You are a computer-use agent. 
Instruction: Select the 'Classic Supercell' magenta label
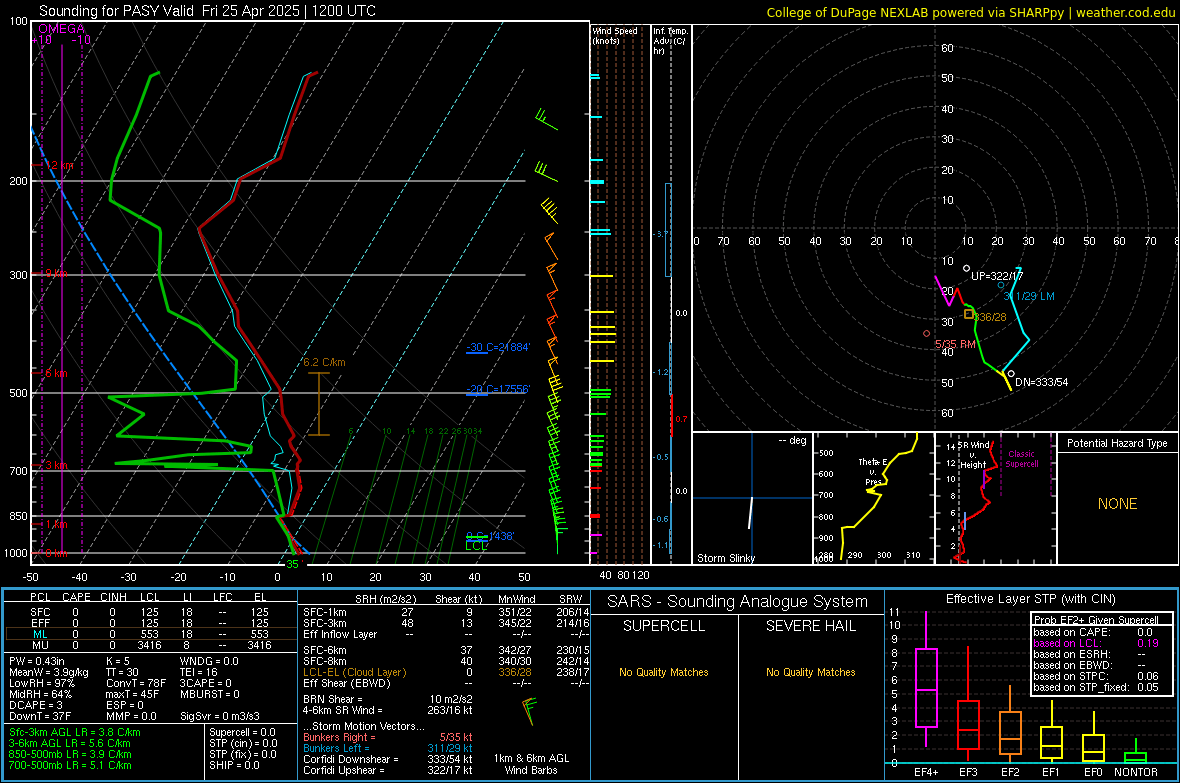1022,459
